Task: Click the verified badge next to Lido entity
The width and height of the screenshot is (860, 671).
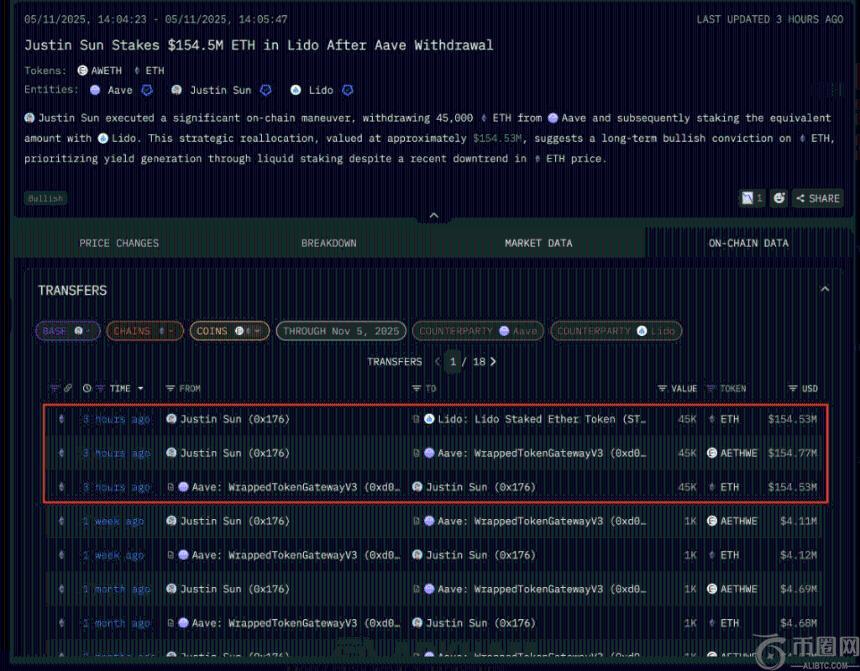Action: tap(347, 91)
